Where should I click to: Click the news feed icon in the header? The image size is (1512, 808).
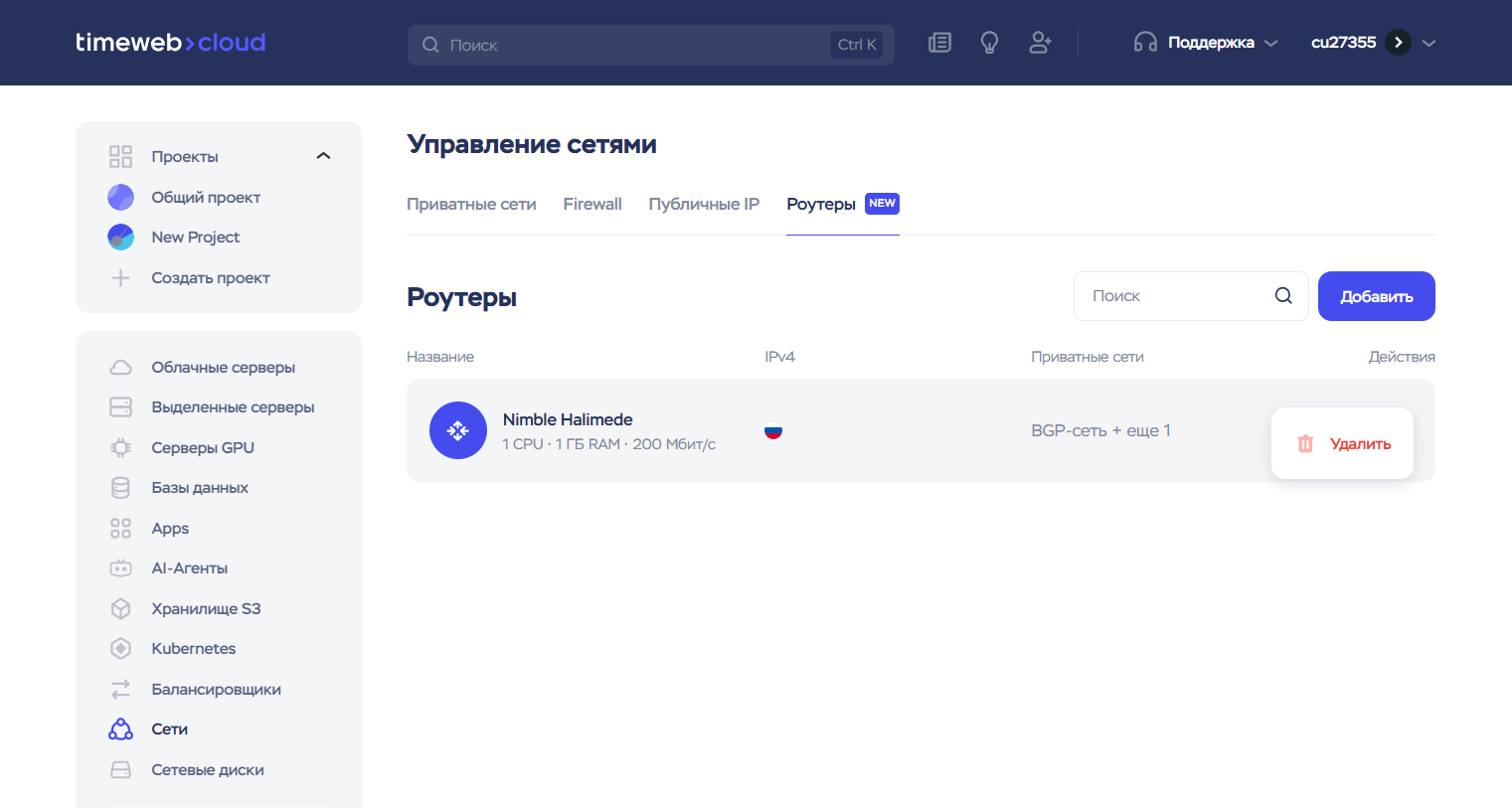939,43
